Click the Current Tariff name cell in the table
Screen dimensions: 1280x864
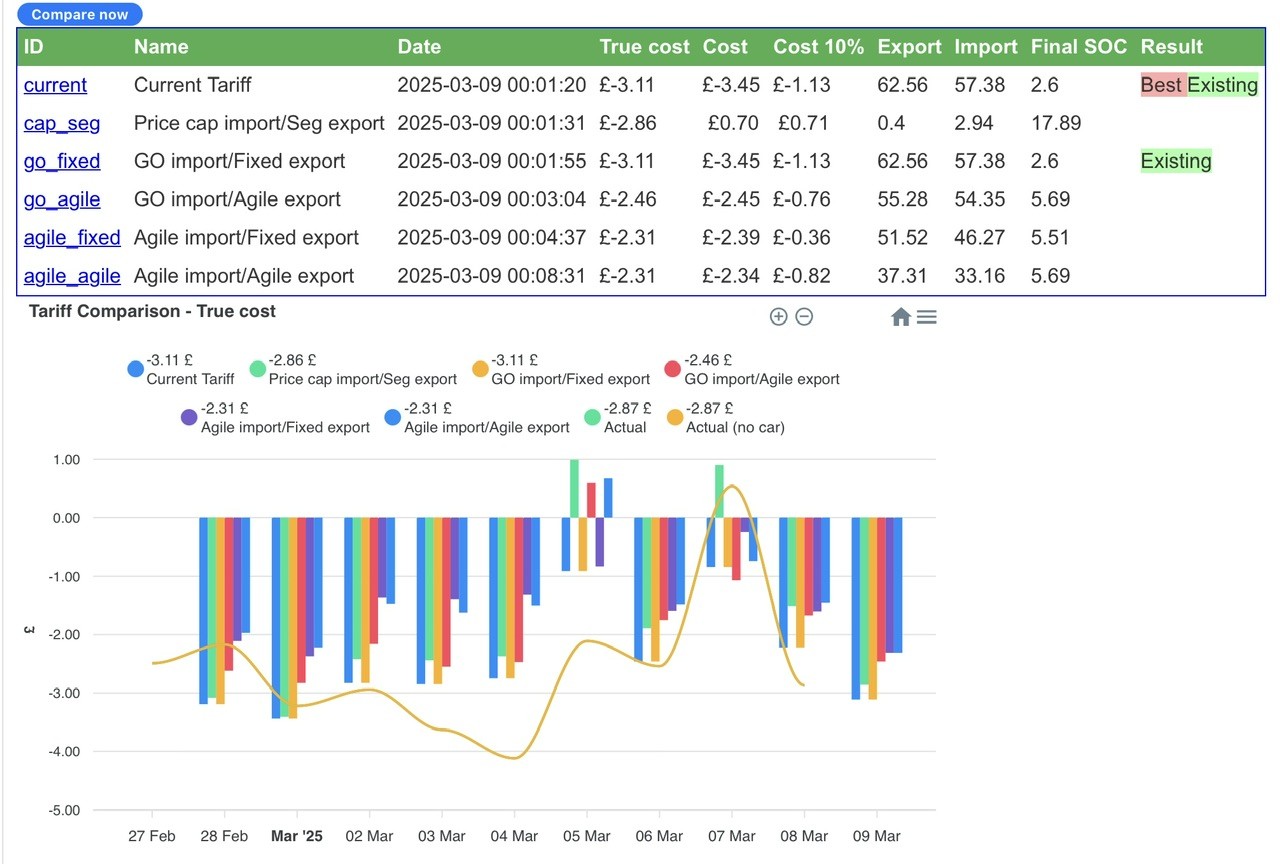point(194,85)
